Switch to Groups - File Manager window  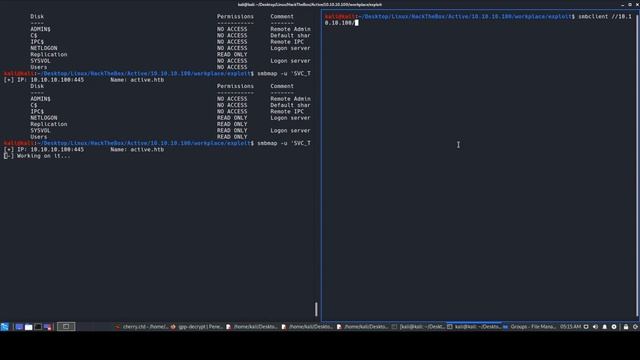point(529,327)
